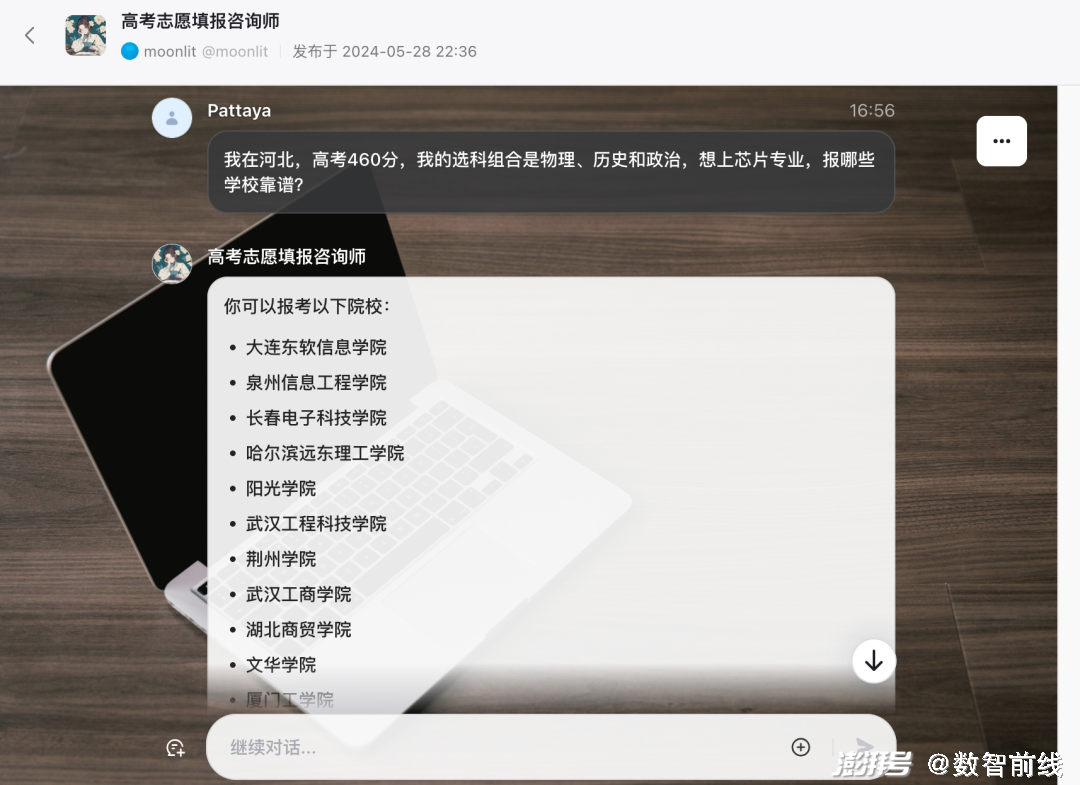Screen dimensions: 1080x785
Task: Go back using the left chevron
Action: pos(30,36)
